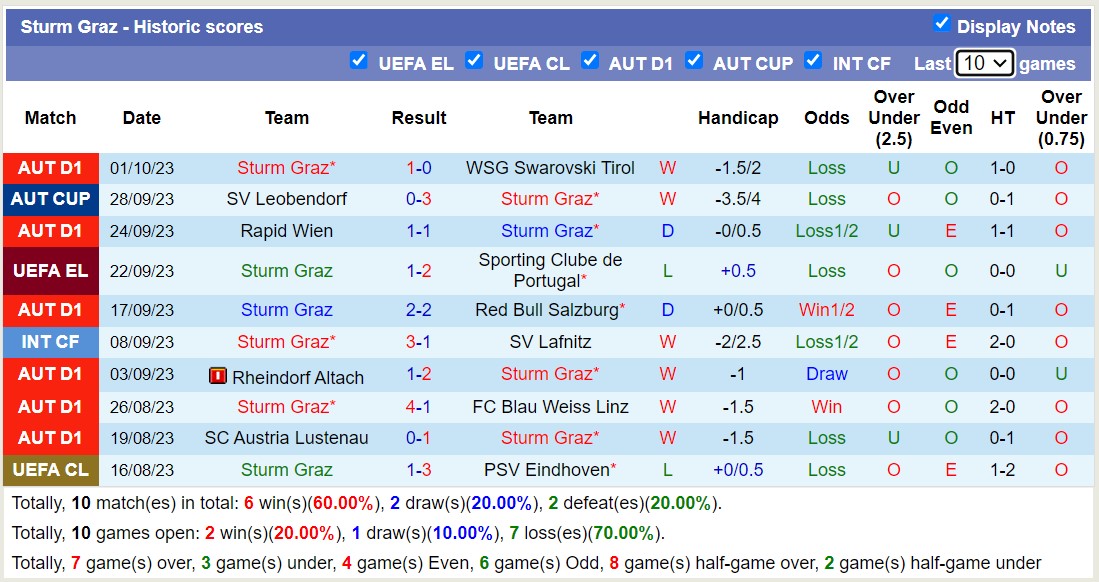Select the AUT CUP league label
The image size is (1099, 582).
(50, 199)
